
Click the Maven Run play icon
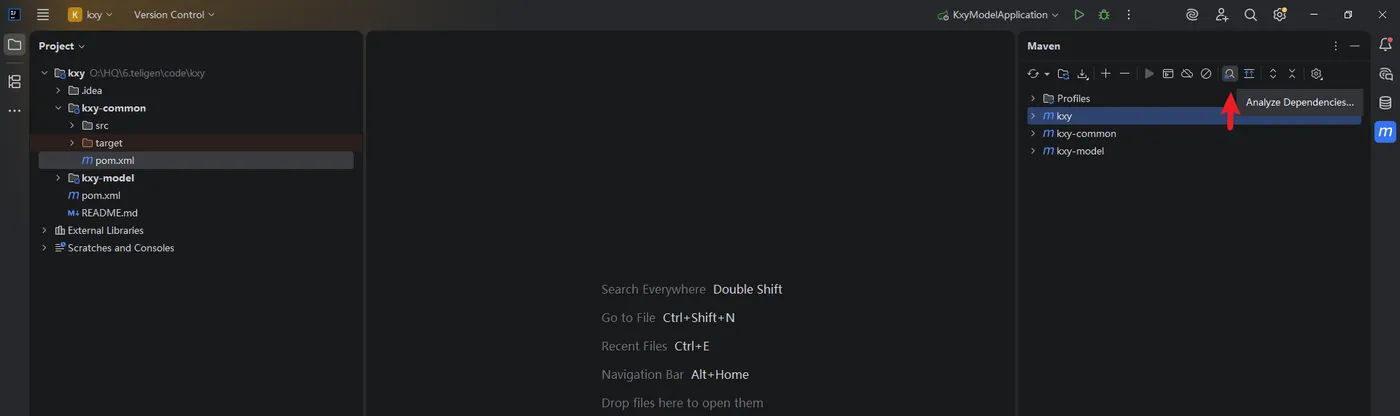(1149, 74)
